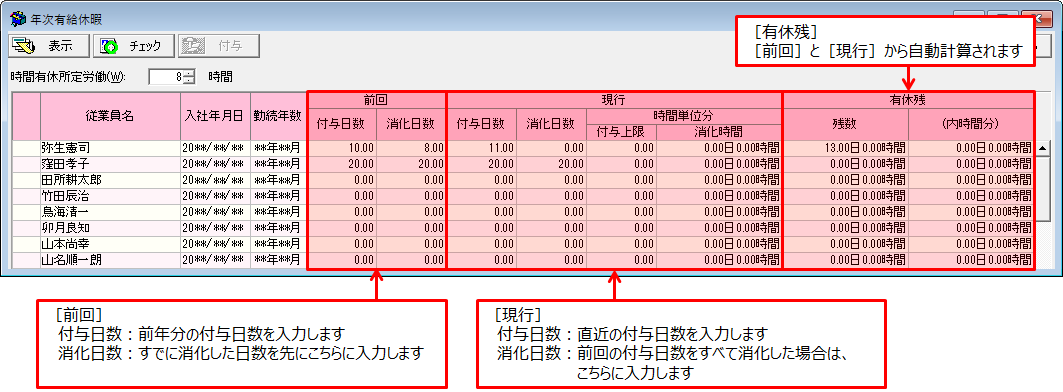Viewport: 1063px width, 392px height.
Task: Click 弥生憲司's 前回 消化日数 cell 8.00
Action: pyautogui.click(x=412, y=147)
